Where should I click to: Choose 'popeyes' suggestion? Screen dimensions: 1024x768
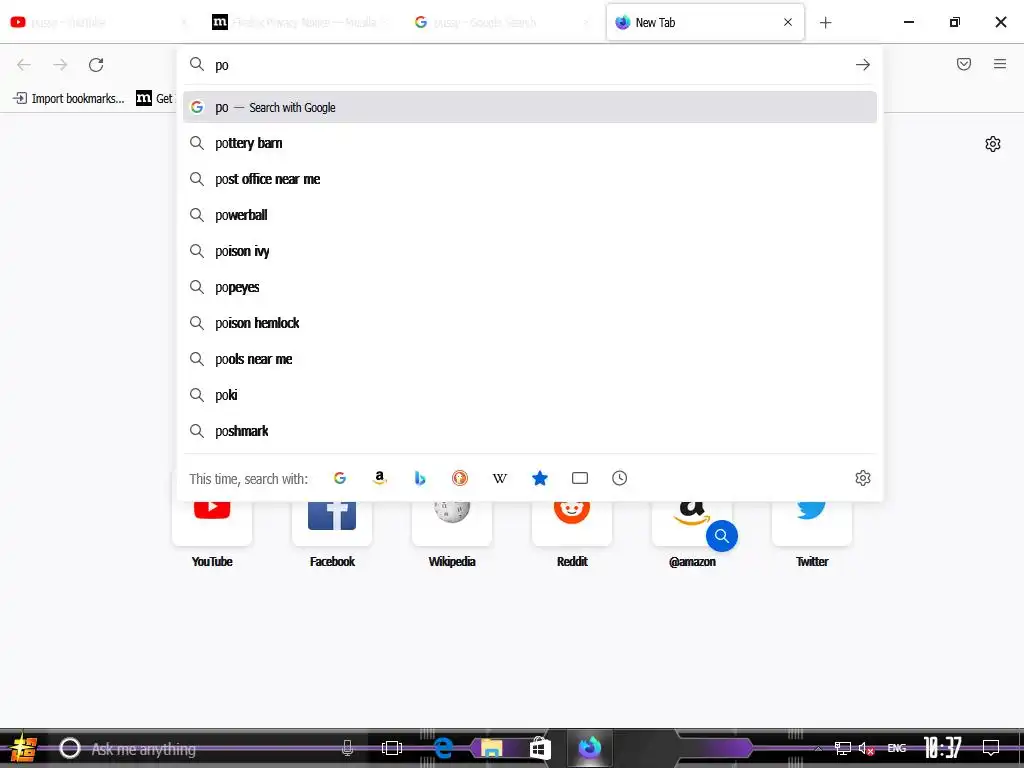(530, 287)
